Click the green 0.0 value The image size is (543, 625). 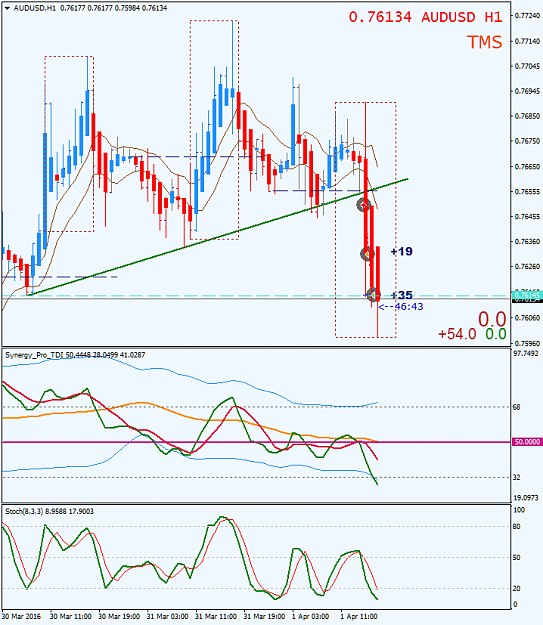click(x=496, y=334)
